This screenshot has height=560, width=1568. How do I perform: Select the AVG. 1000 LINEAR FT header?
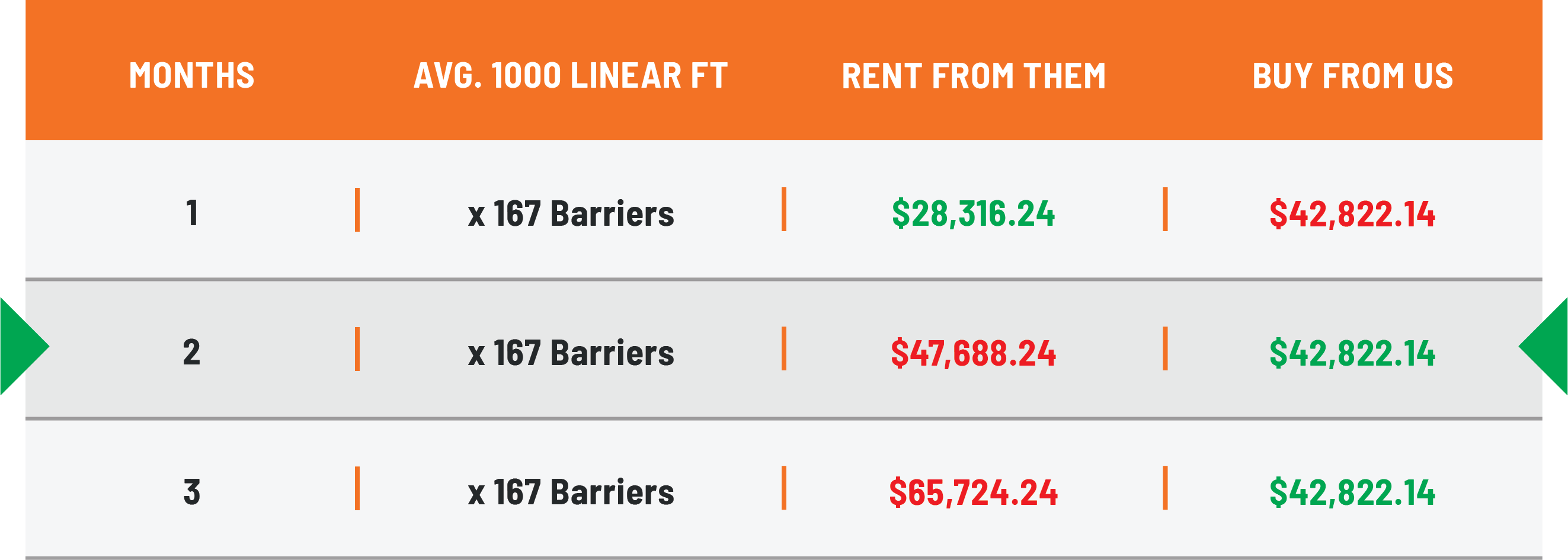pyautogui.click(x=570, y=76)
